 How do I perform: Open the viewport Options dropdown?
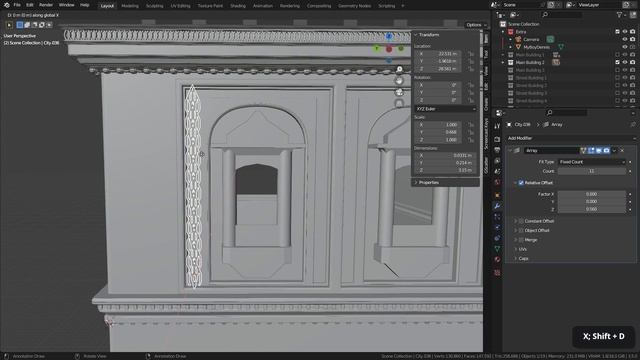pyautogui.click(x=476, y=25)
